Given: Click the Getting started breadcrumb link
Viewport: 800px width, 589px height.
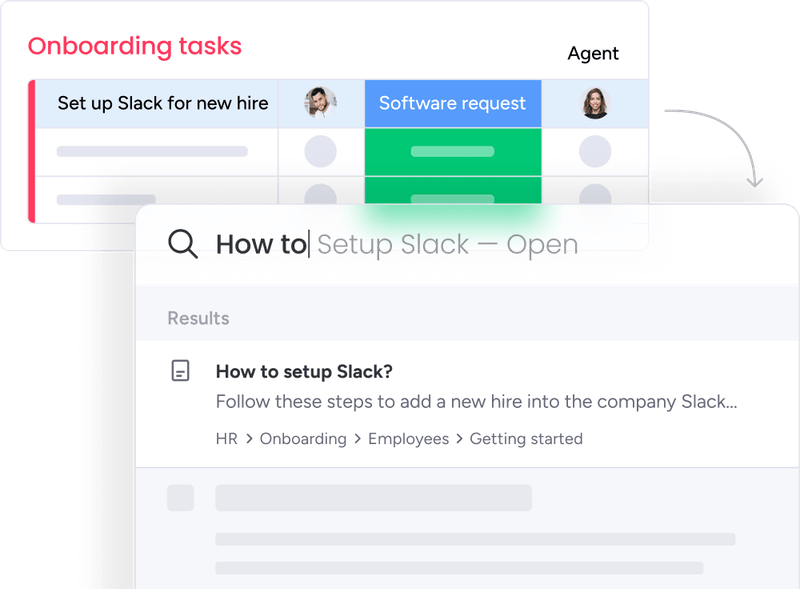Looking at the screenshot, I should pyautogui.click(x=526, y=439).
